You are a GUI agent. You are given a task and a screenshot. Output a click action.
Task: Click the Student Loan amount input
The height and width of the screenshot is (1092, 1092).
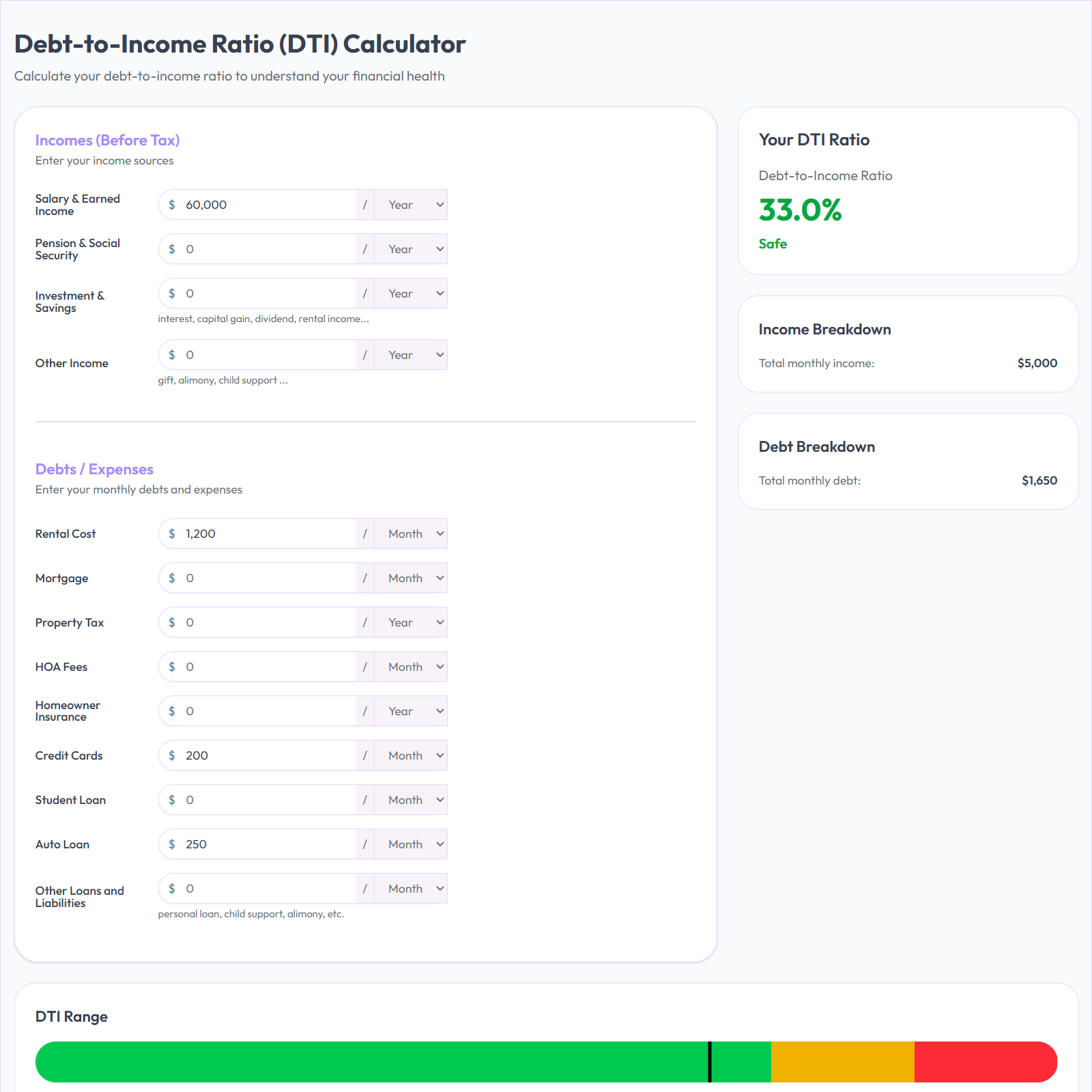(266, 799)
